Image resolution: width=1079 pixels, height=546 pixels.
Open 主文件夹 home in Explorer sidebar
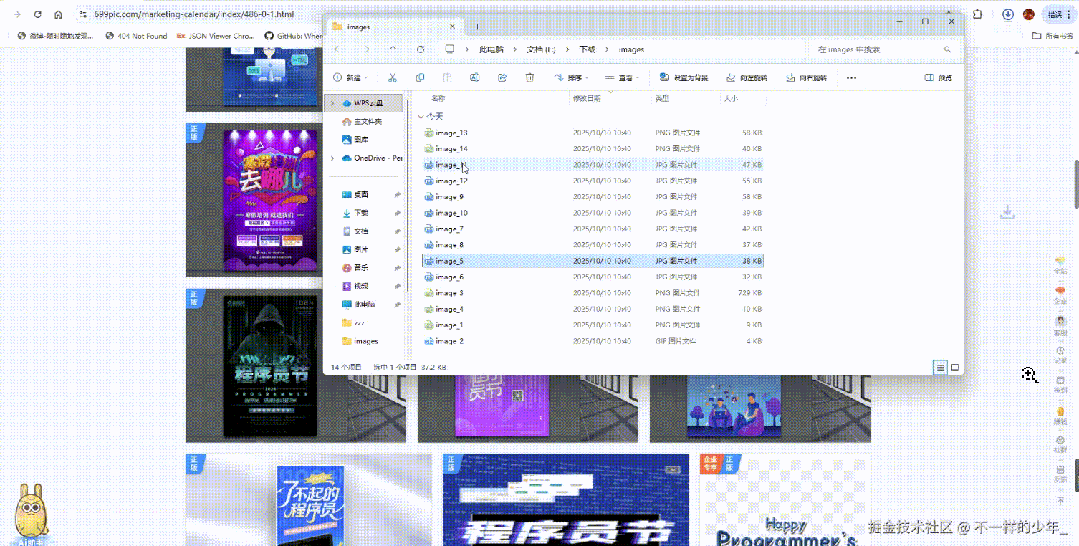362,122
